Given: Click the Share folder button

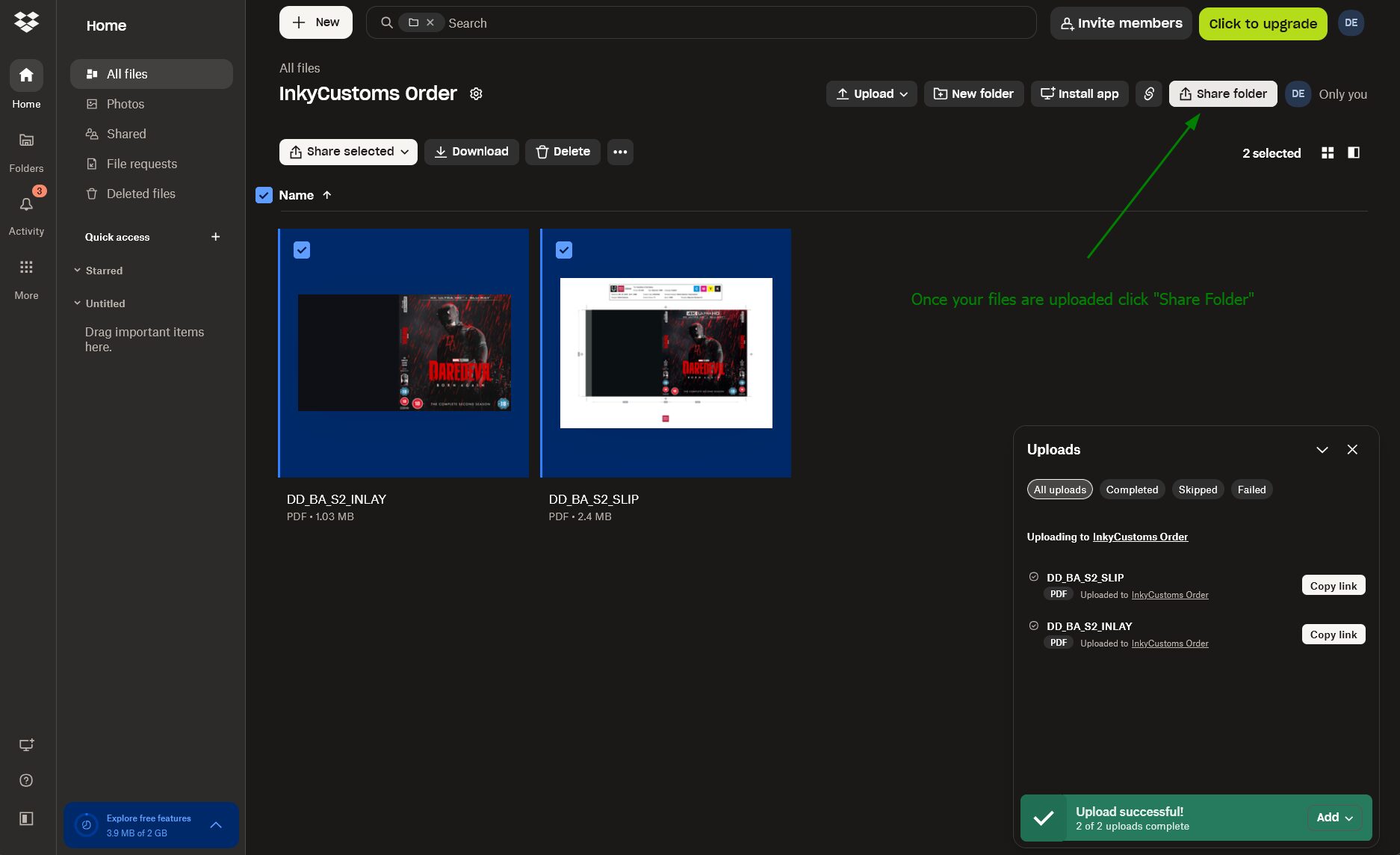Looking at the screenshot, I should (x=1223, y=93).
